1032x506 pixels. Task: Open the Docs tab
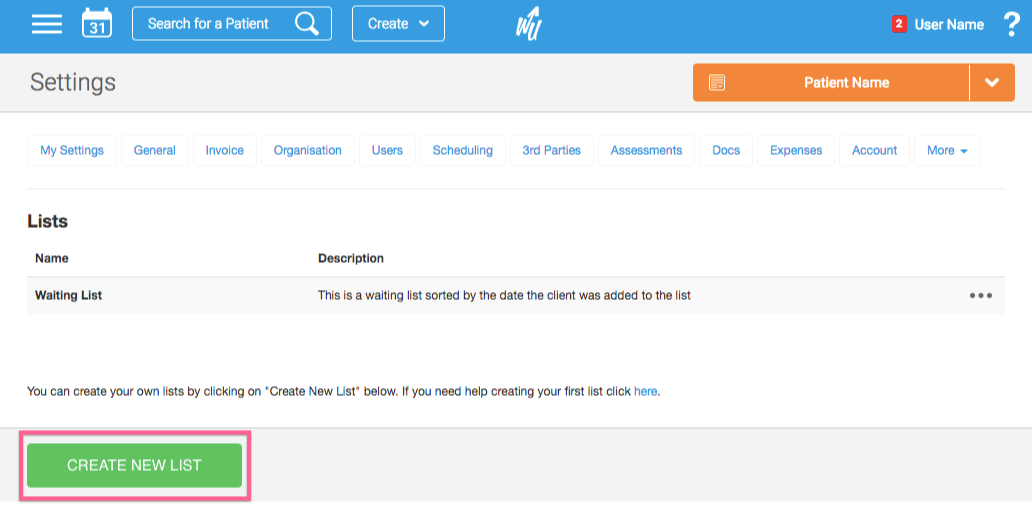(726, 151)
